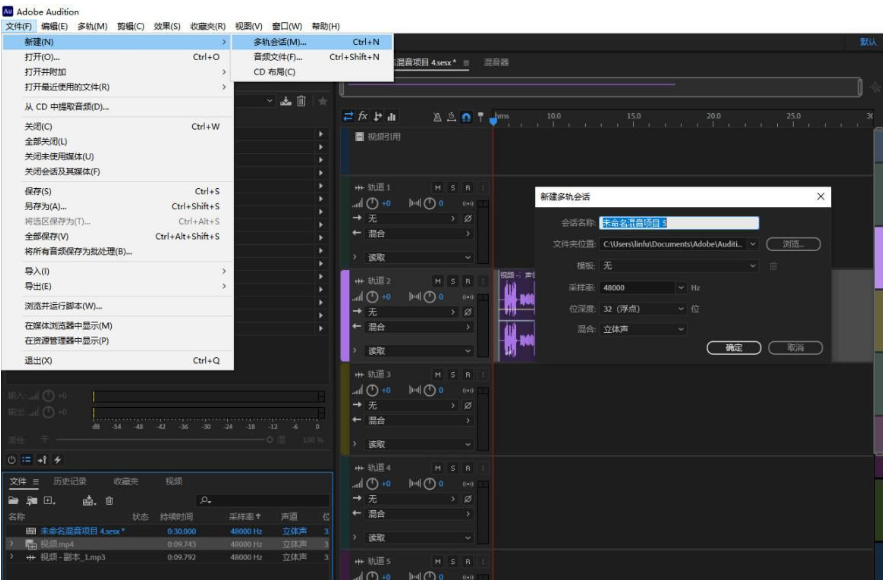
Task: Open the 文件(F) menu
Action: point(19,26)
